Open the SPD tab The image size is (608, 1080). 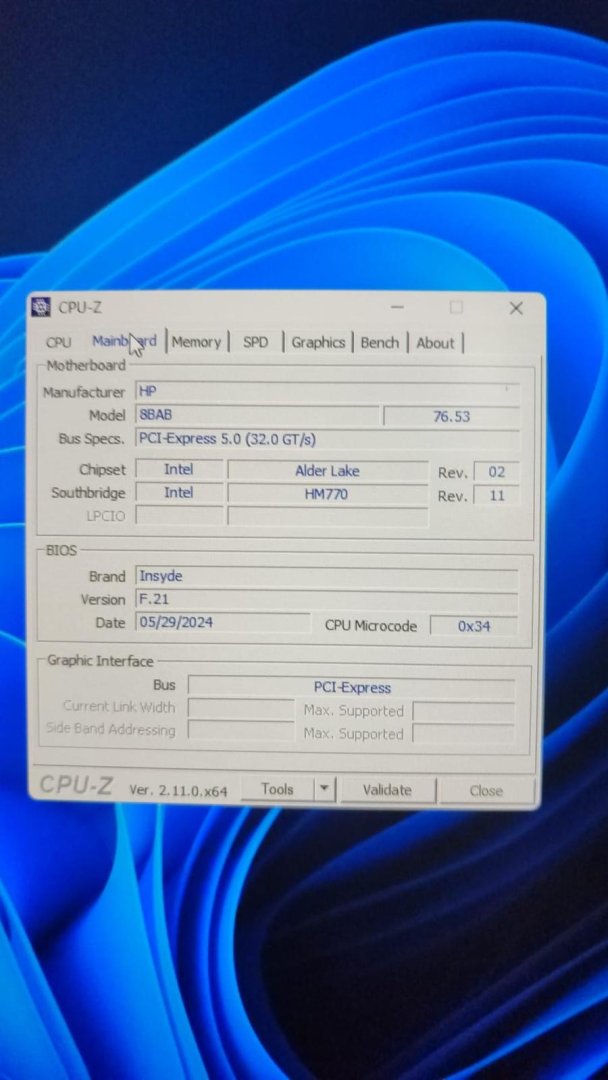[255, 342]
